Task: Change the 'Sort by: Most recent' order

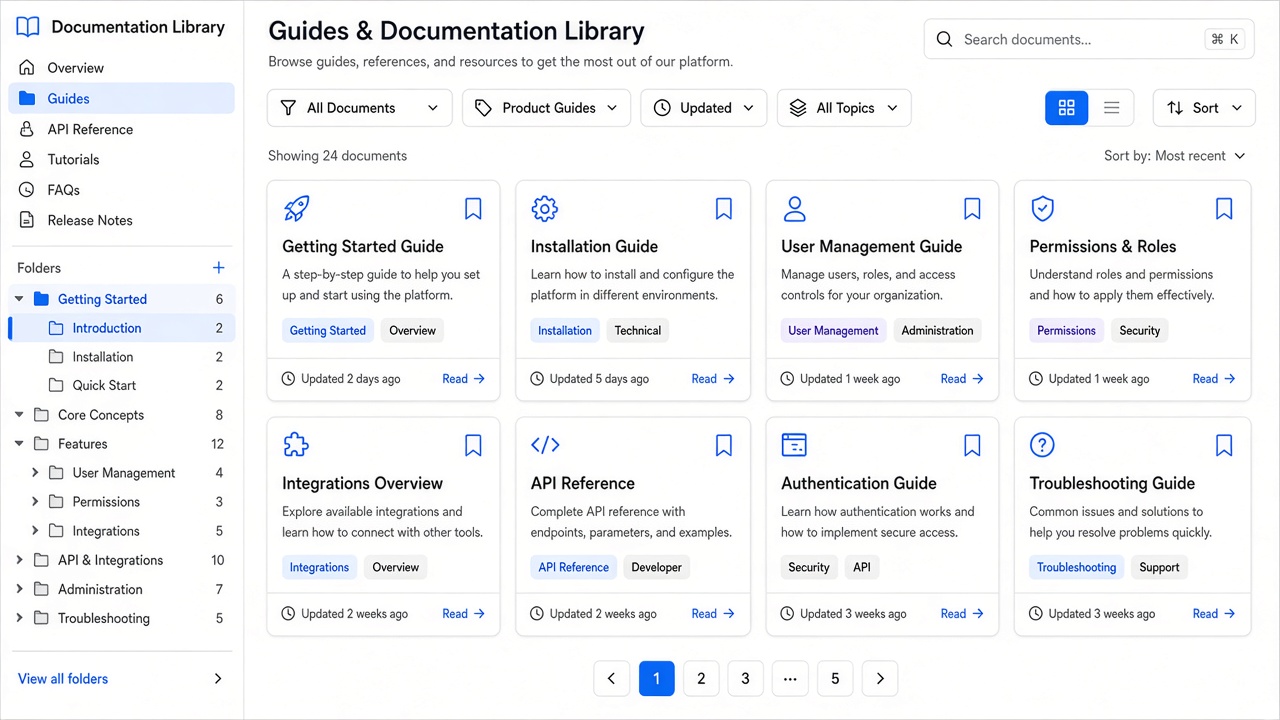Action: (1175, 156)
